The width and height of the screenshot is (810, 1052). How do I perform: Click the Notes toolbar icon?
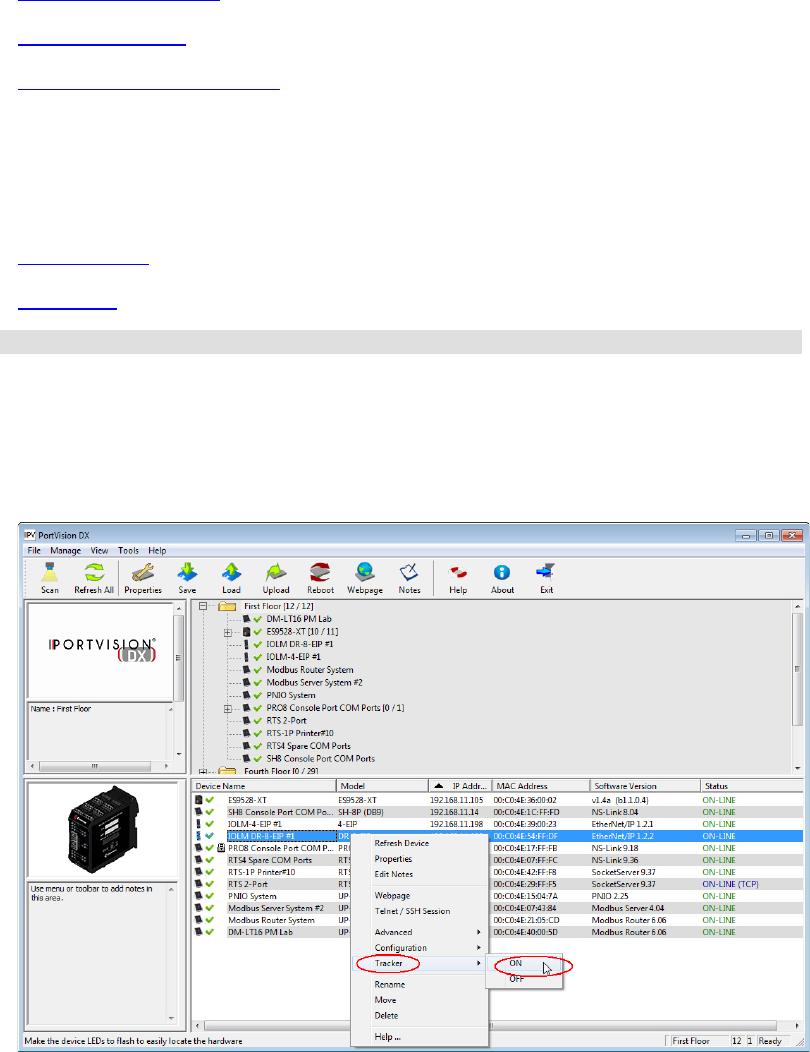click(409, 578)
